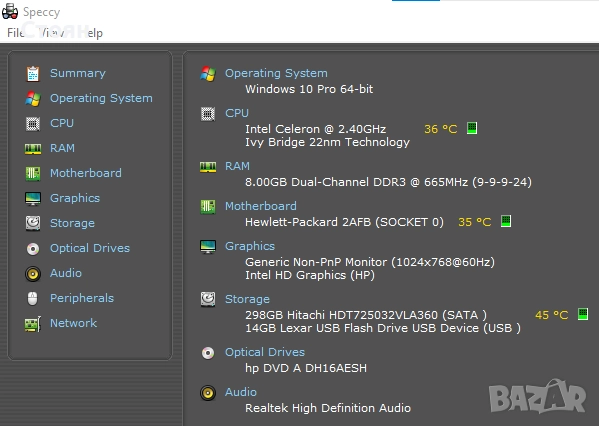Select Optical Drives in the sidebar
Viewport: 599px width, 426px height.
click(x=90, y=248)
